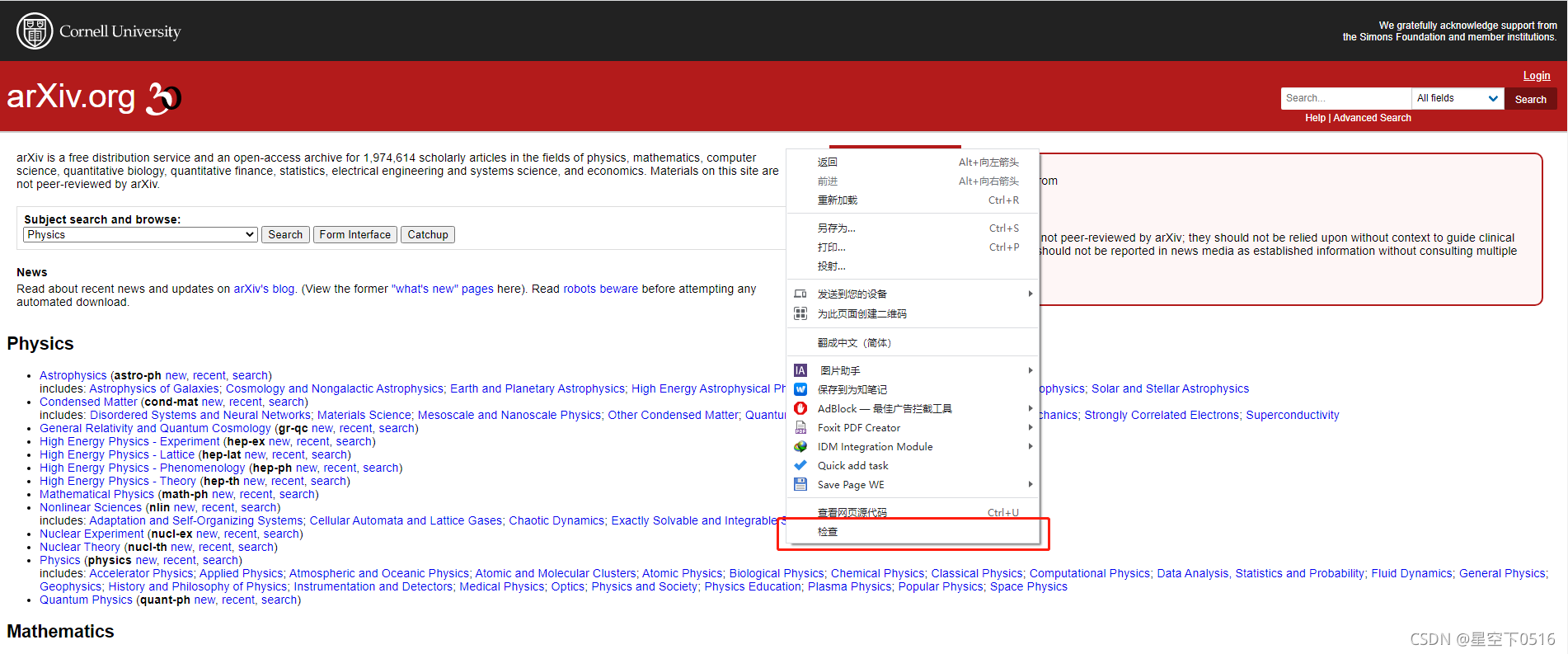
Task: Open the Nuclear Theory link
Action: [x=80, y=547]
